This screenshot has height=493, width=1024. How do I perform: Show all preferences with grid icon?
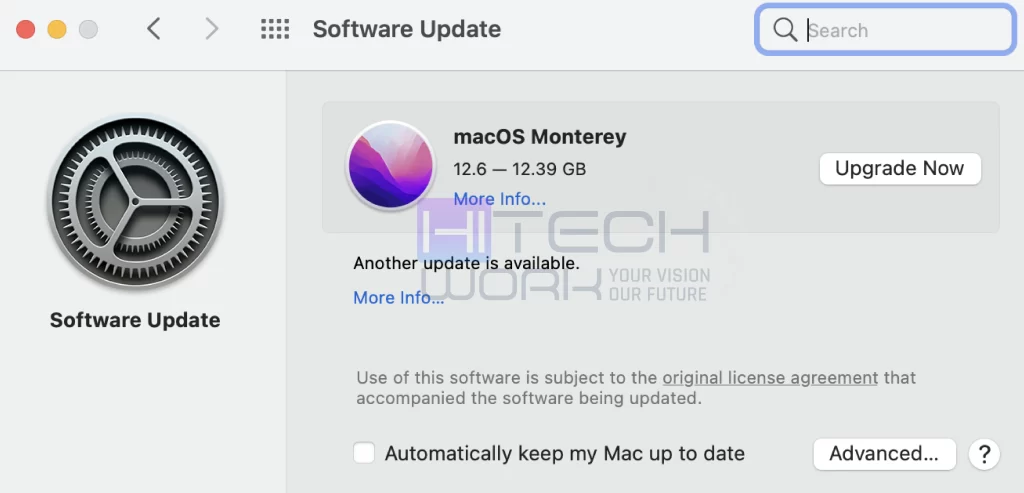(x=275, y=29)
